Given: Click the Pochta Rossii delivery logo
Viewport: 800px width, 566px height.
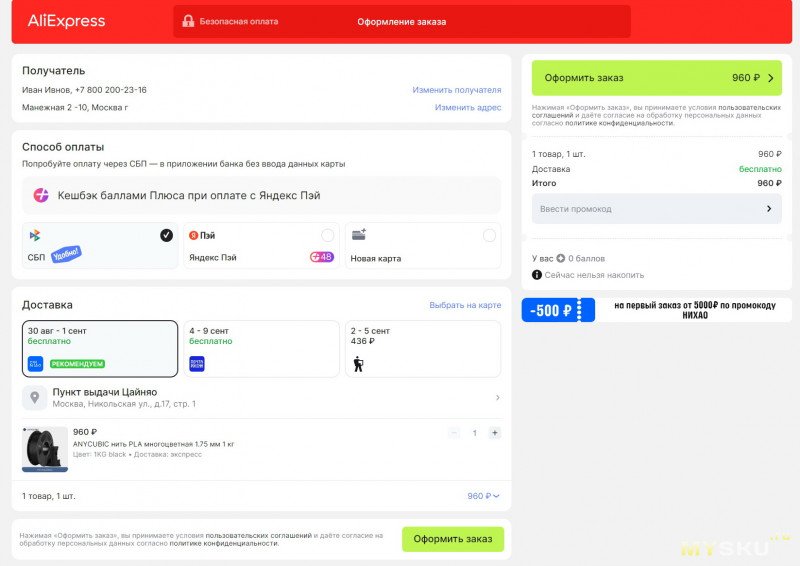Looking at the screenshot, I should pos(197,364).
